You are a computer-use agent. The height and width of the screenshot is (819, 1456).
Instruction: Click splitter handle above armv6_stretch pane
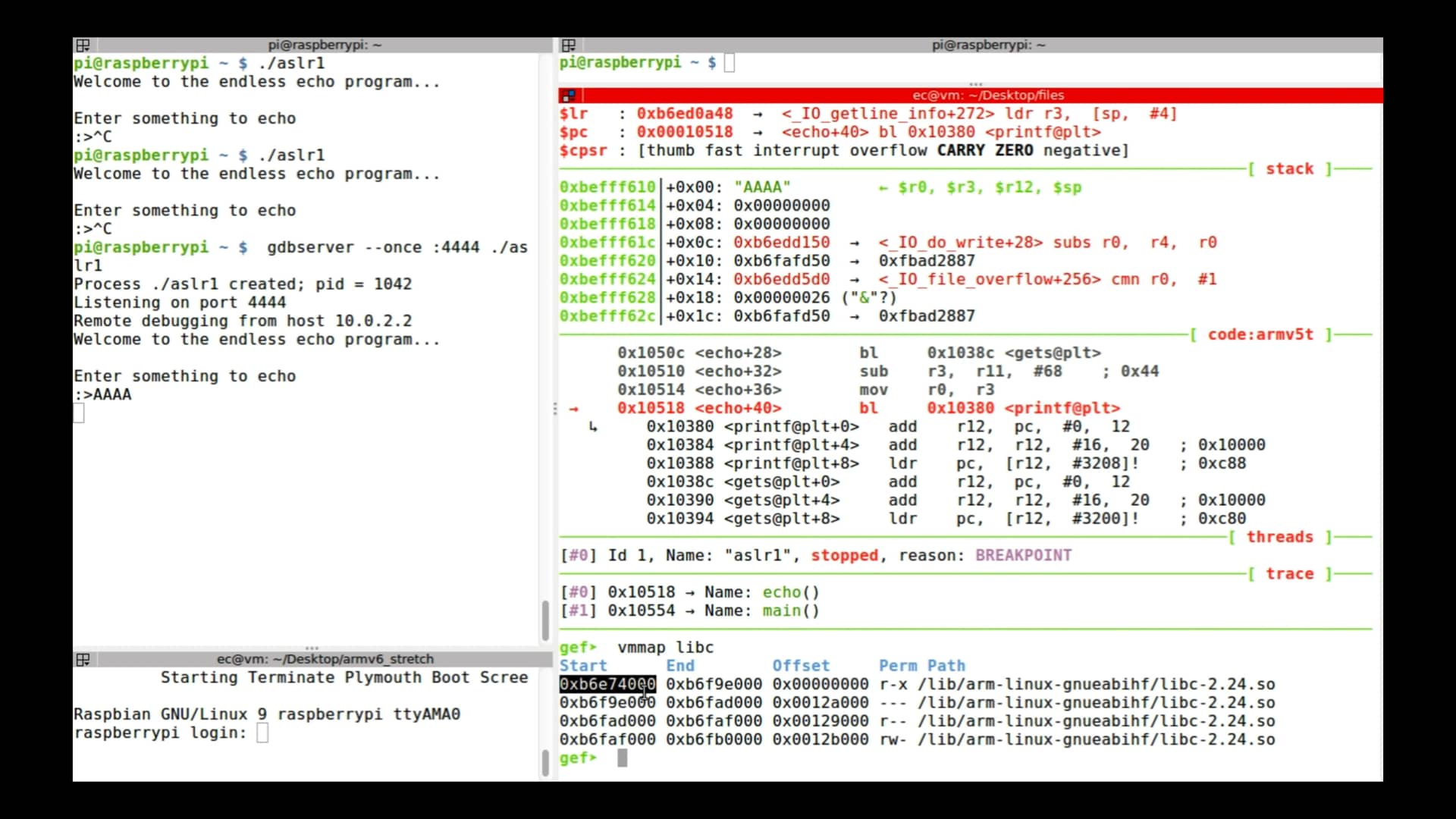point(312,648)
